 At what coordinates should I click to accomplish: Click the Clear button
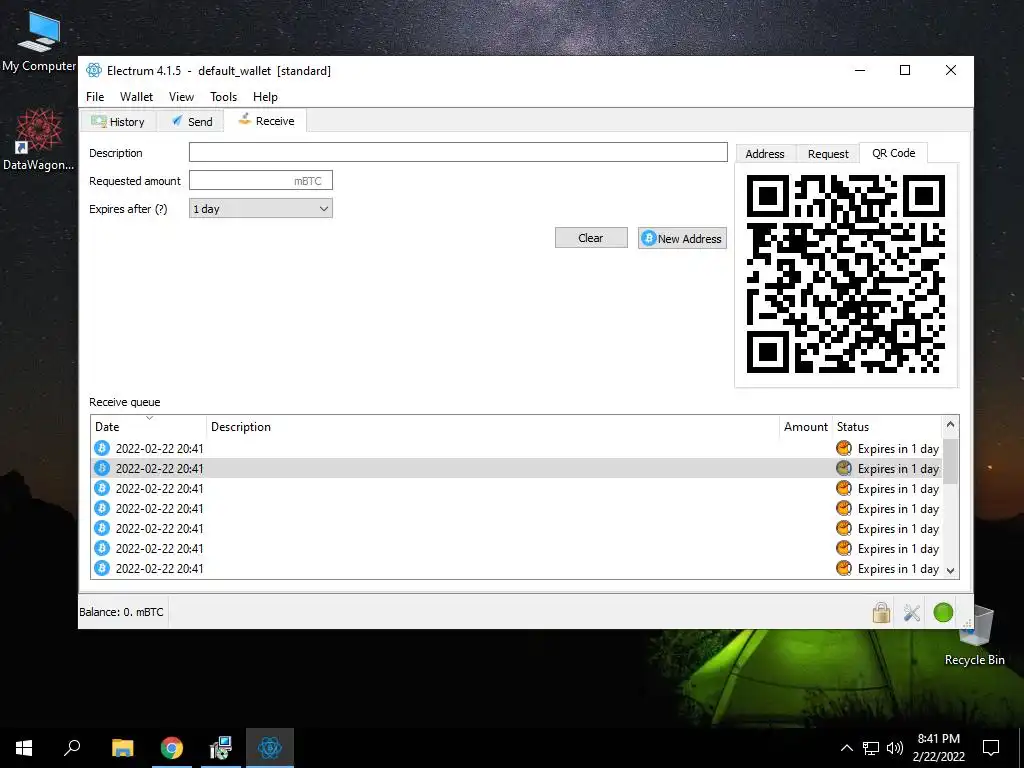[x=591, y=238]
